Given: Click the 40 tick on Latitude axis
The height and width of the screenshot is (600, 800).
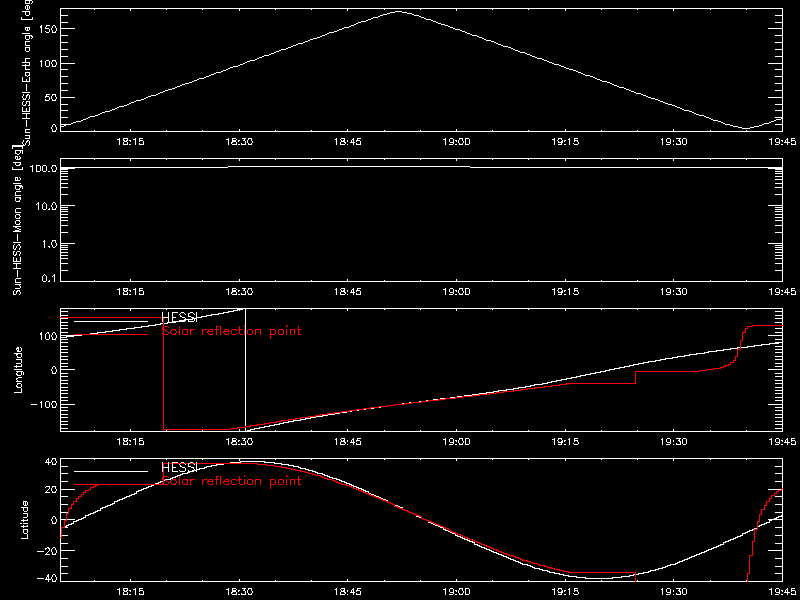Looking at the screenshot, I should [x=50, y=462].
